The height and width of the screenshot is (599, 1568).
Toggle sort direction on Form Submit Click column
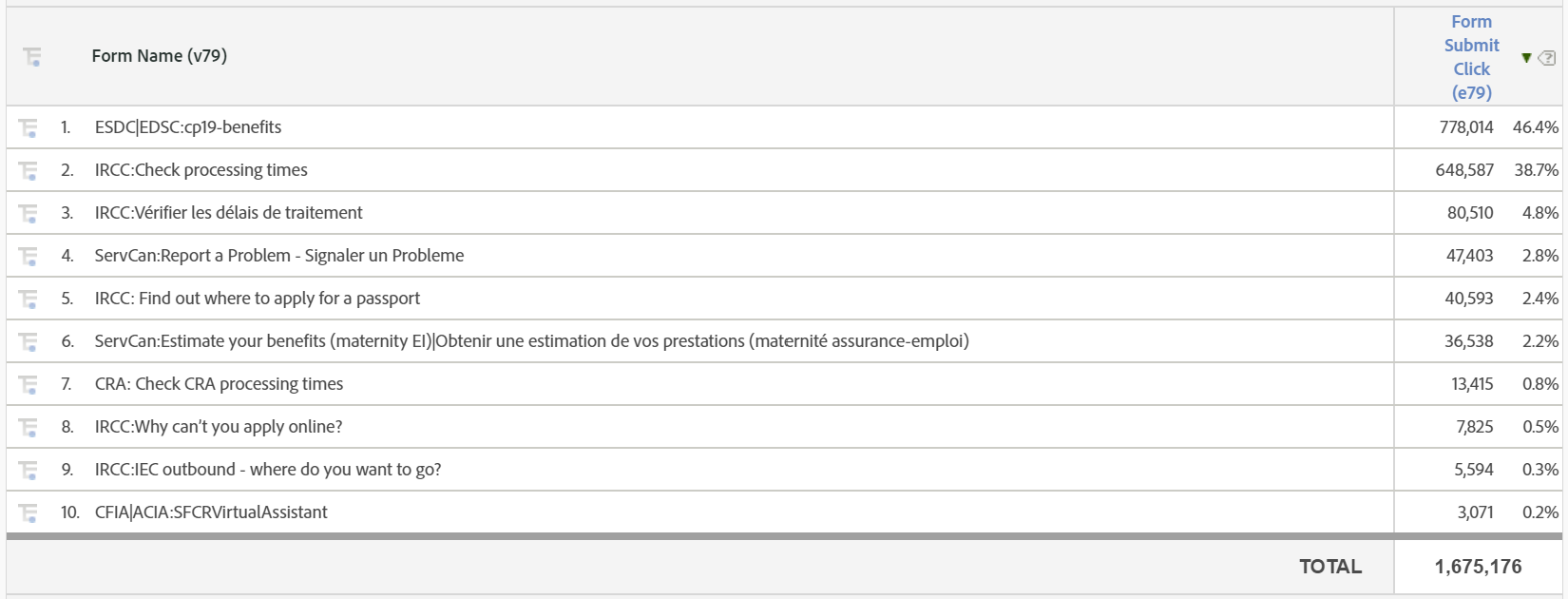tap(1528, 57)
